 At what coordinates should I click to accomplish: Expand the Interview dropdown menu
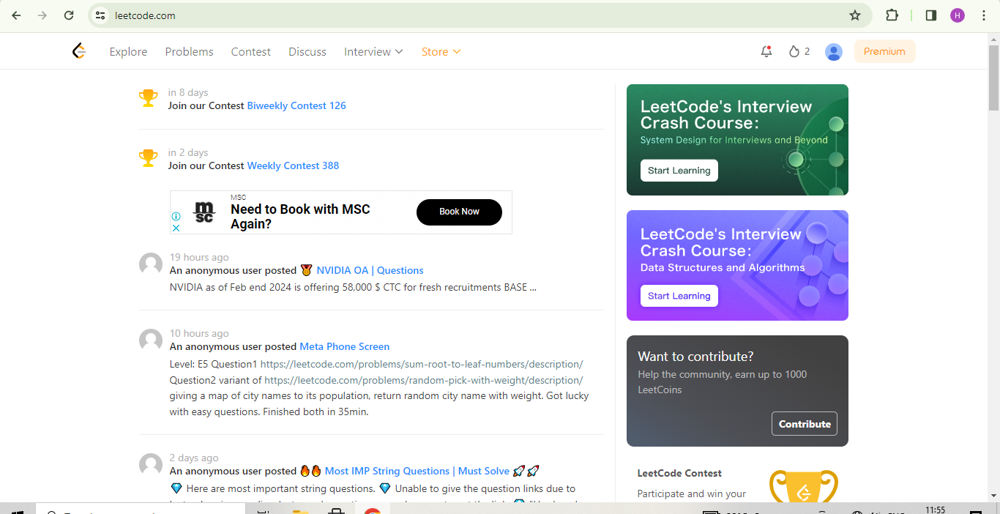373,52
